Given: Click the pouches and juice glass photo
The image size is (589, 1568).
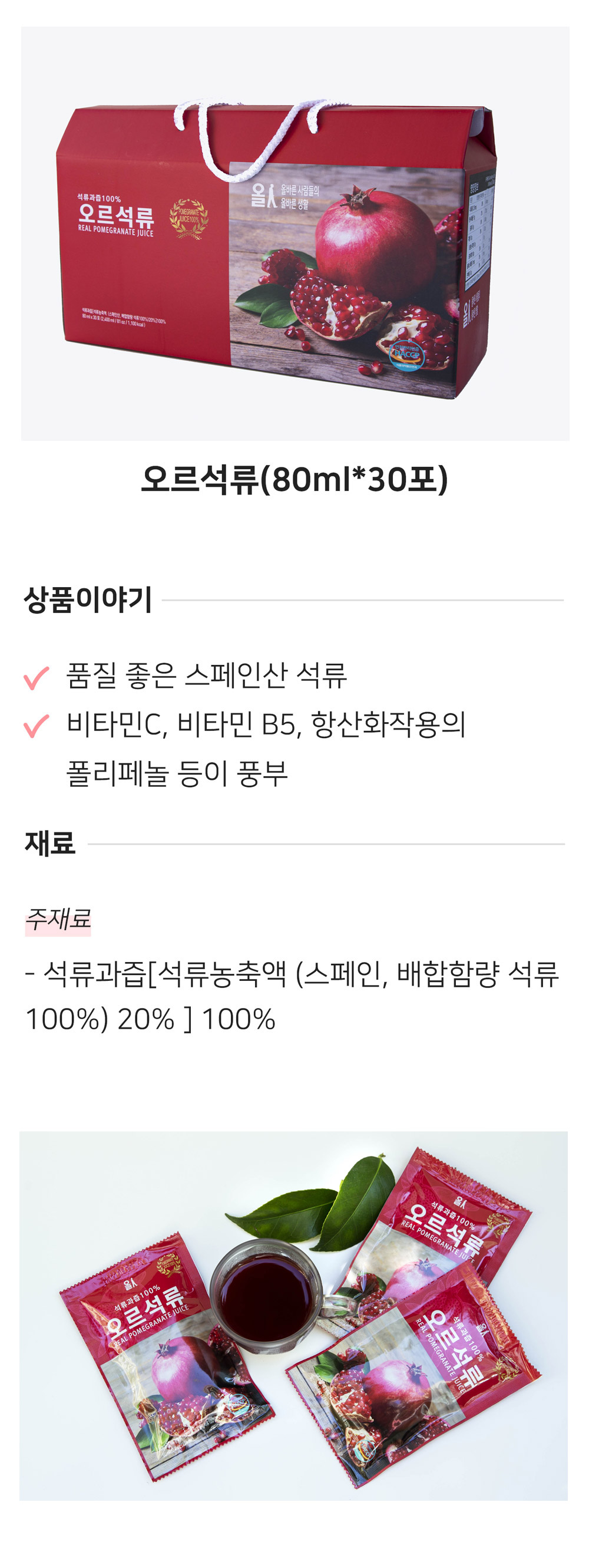Looking at the screenshot, I should [x=293, y=1315].
